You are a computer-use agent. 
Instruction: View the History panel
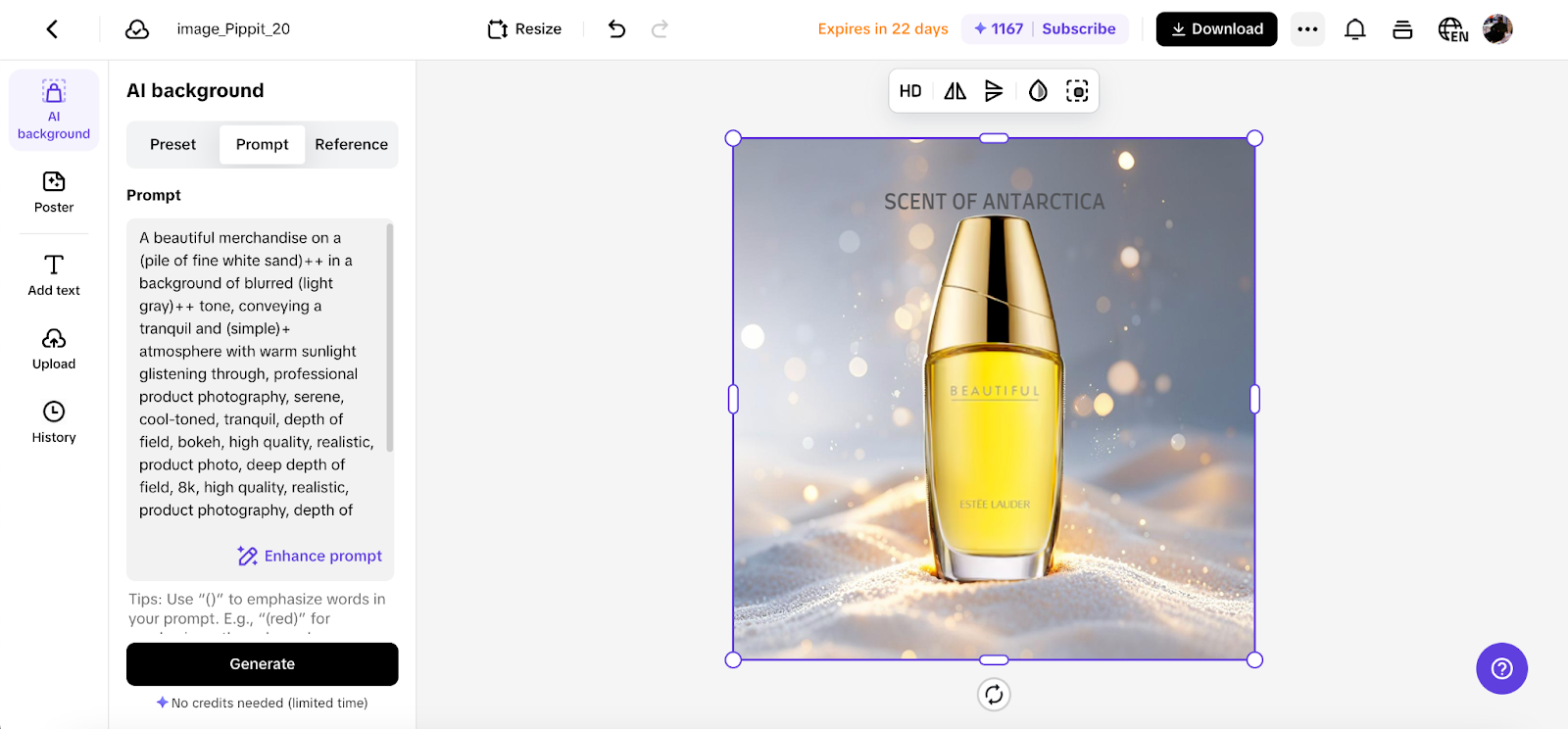tap(54, 422)
